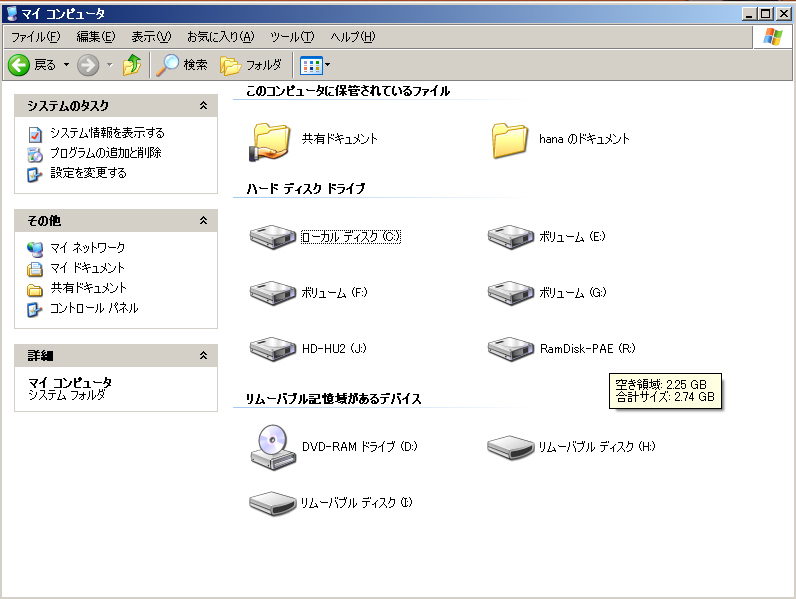The height and width of the screenshot is (599, 796).
Task: Click the green Back arrow button
Action: (x=19, y=65)
